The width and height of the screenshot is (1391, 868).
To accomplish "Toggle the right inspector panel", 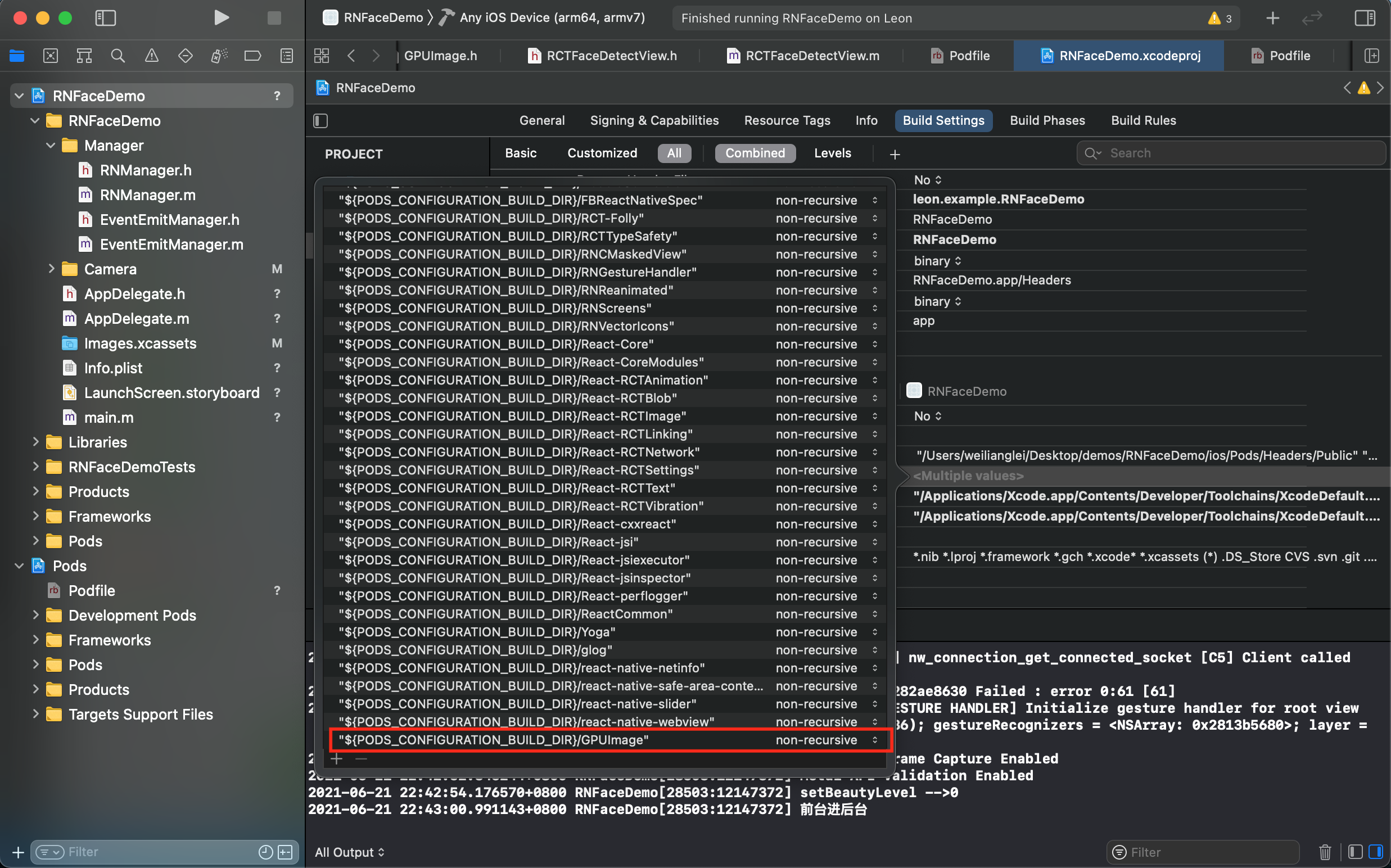I will 1365,18.
